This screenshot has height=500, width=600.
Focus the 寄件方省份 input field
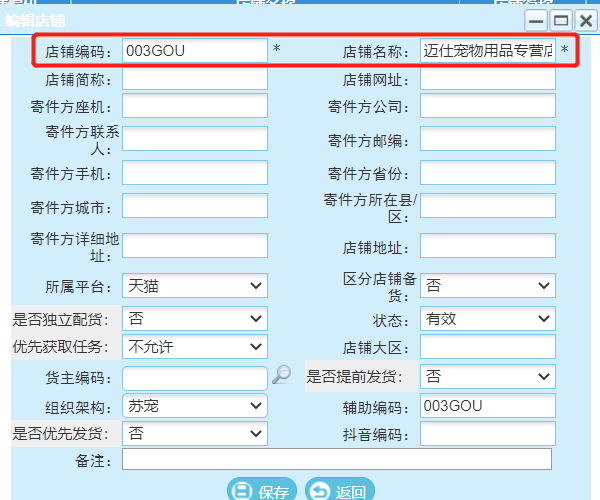(488, 173)
